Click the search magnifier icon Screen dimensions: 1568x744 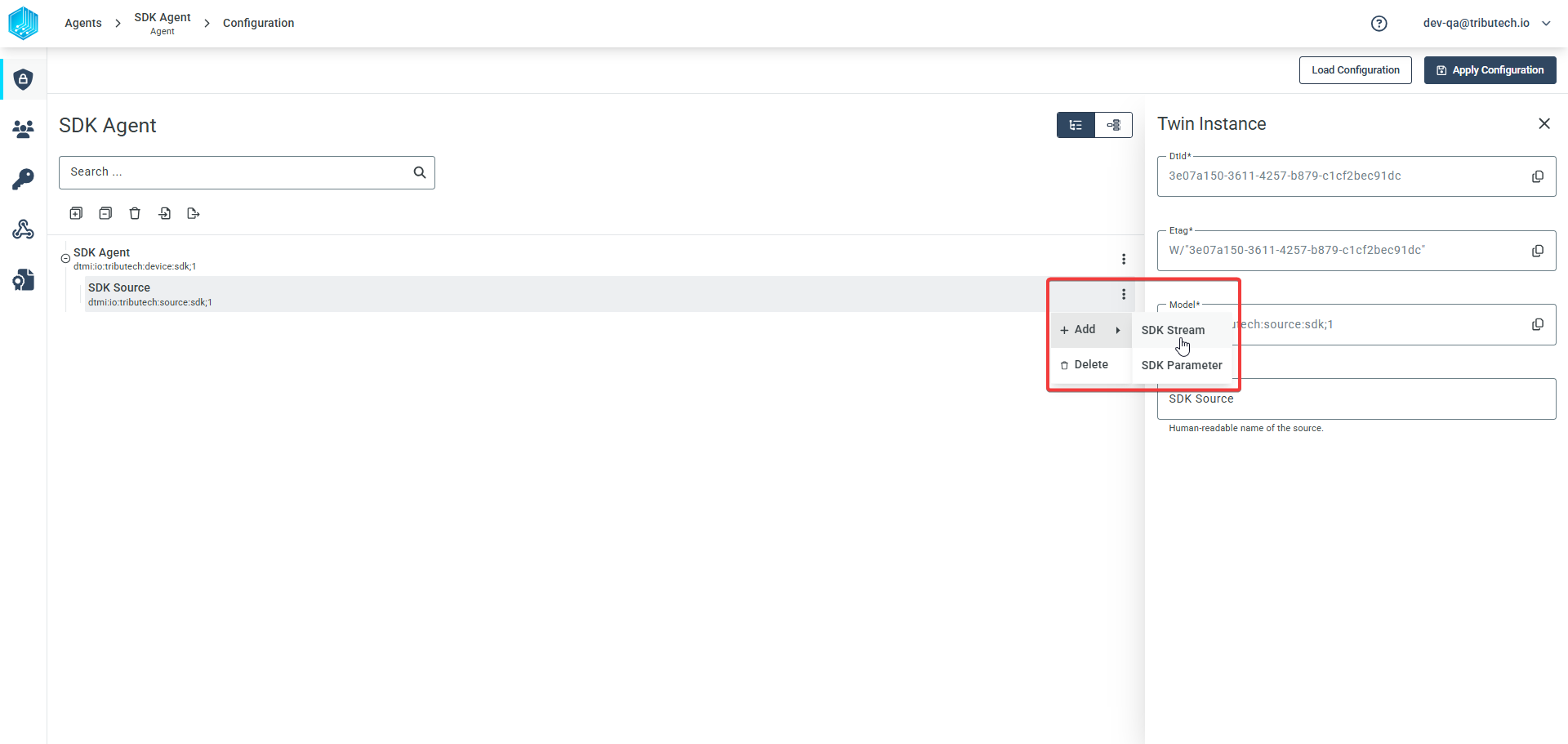pyautogui.click(x=420, y=172)
